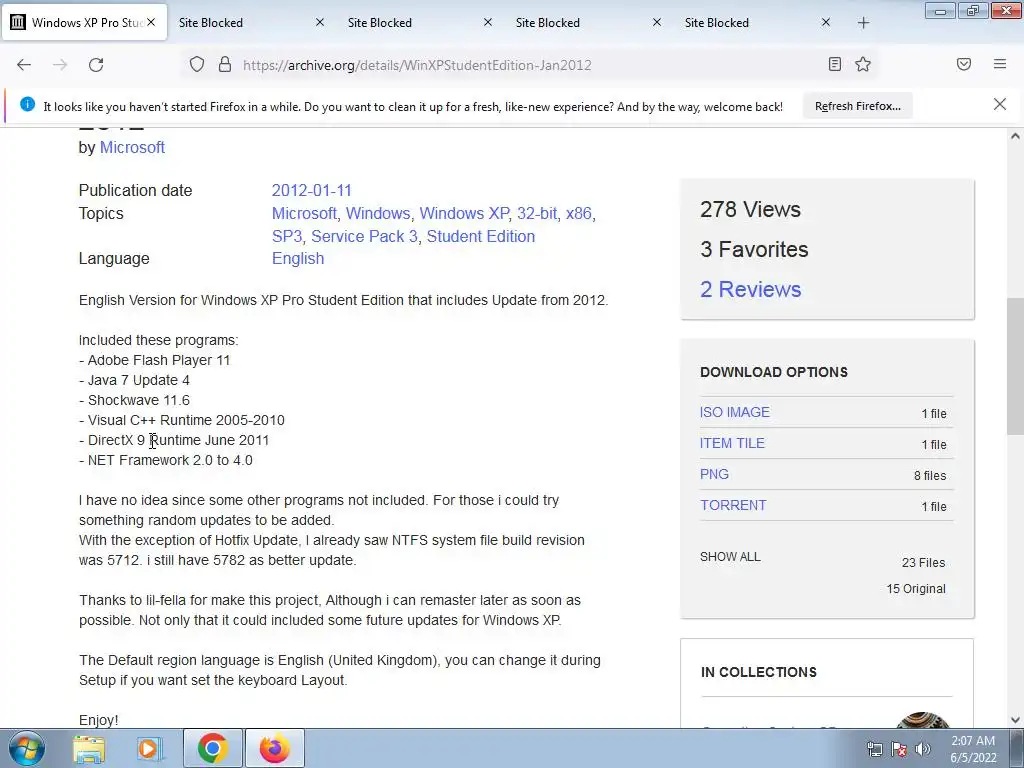Click the Firefox taskbar icon
The image size is (1024, 768).
tap(275, 748)
